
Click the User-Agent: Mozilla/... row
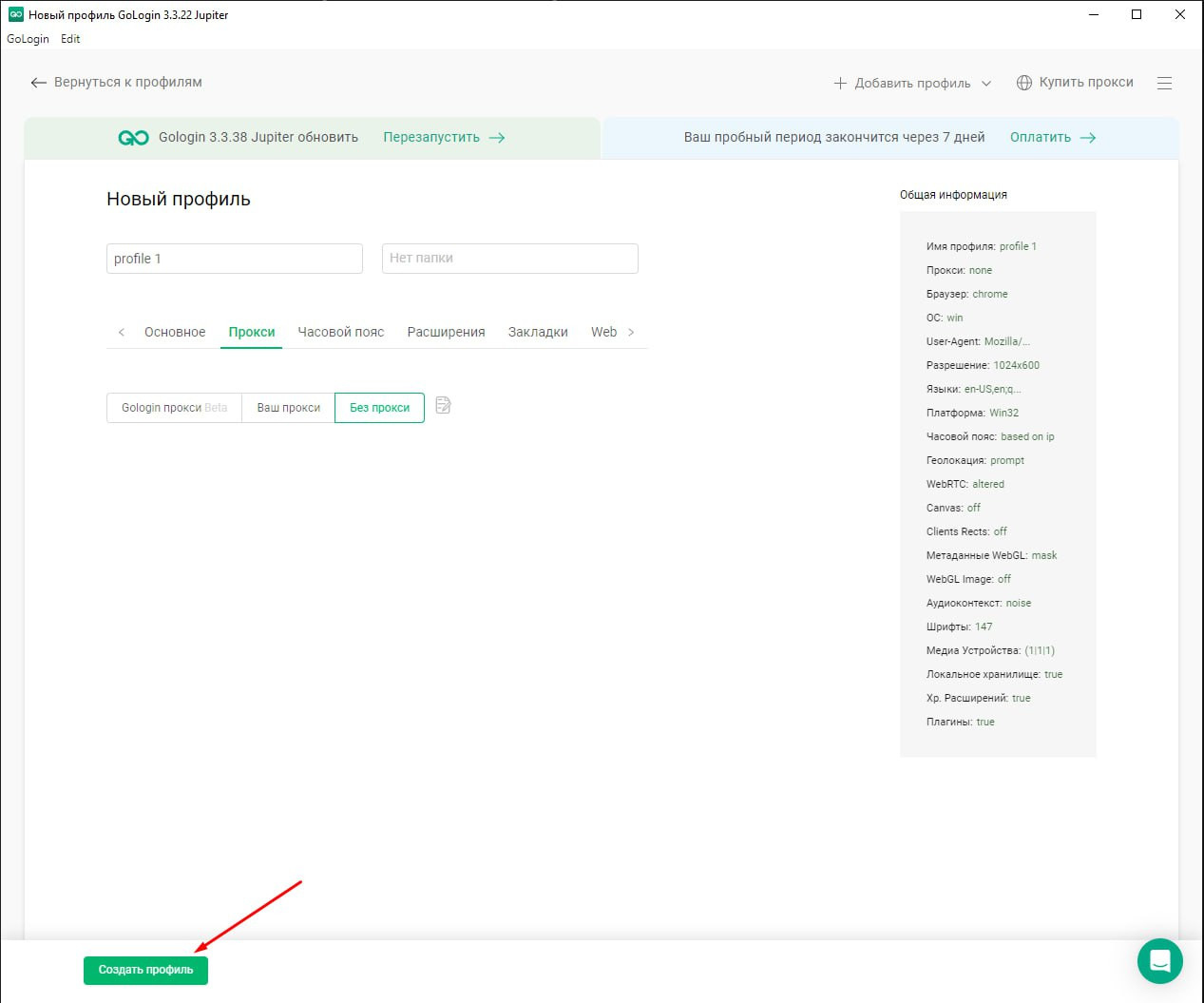[978, 341]
